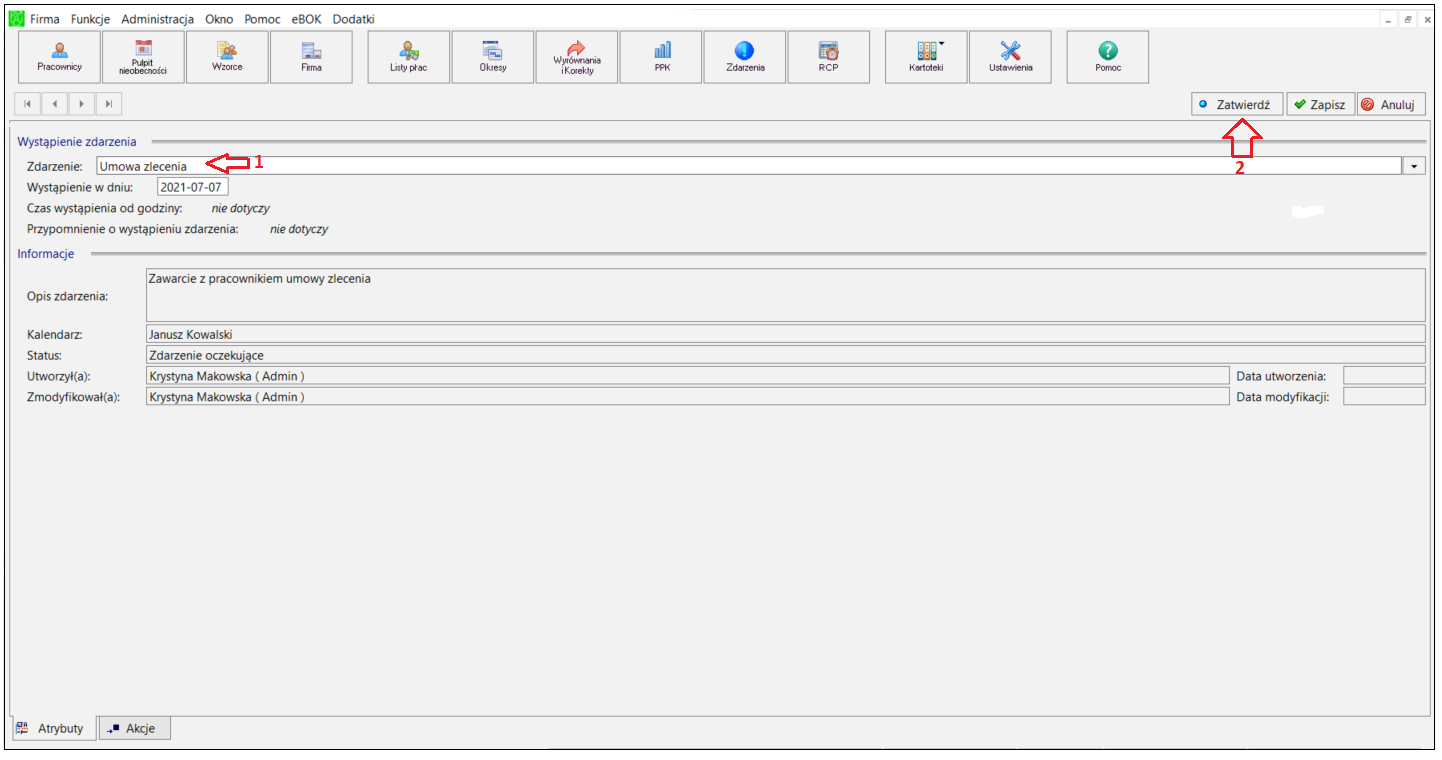Click the Data modyfikacji field

tap(1384, 397)
